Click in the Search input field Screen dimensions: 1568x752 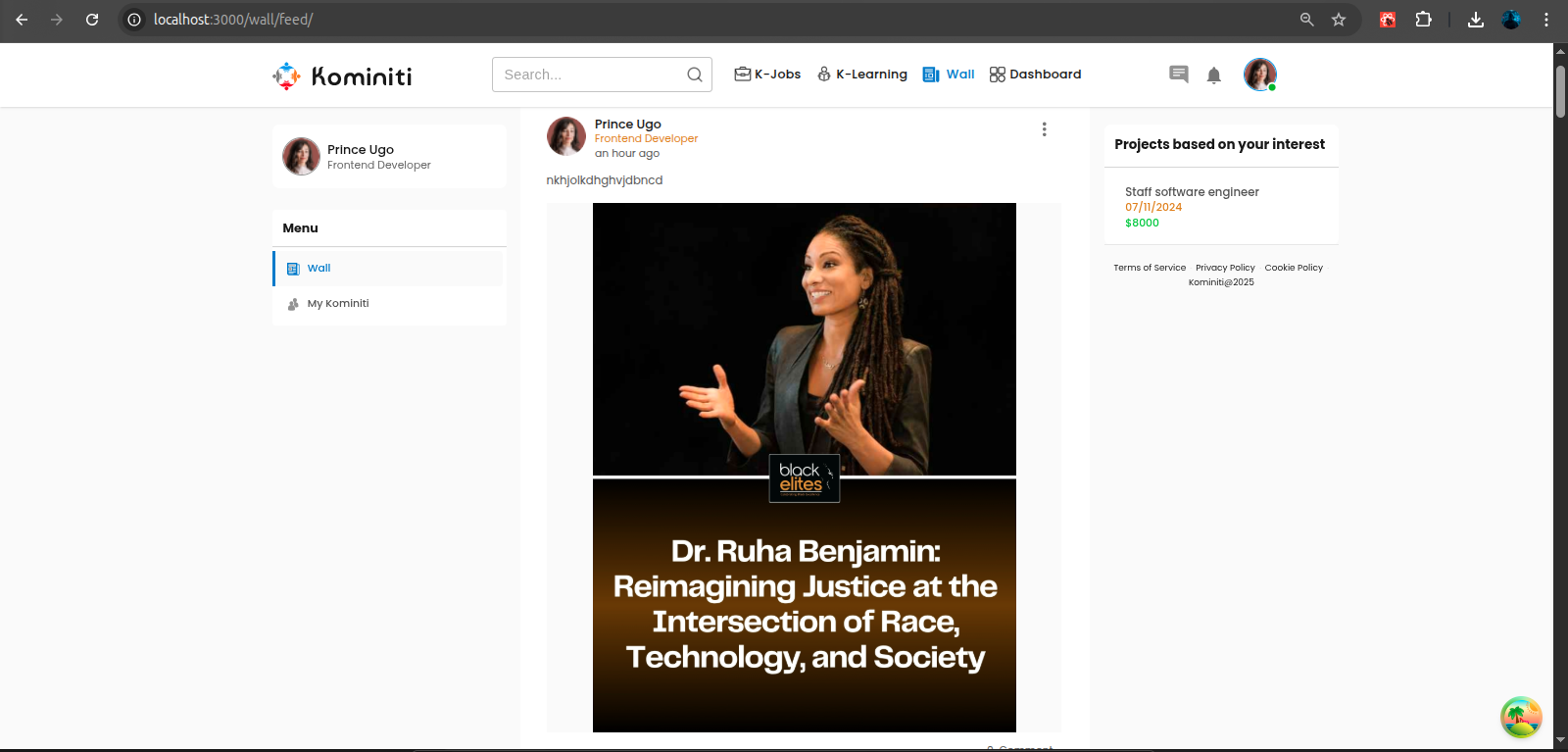click(588, 75)
